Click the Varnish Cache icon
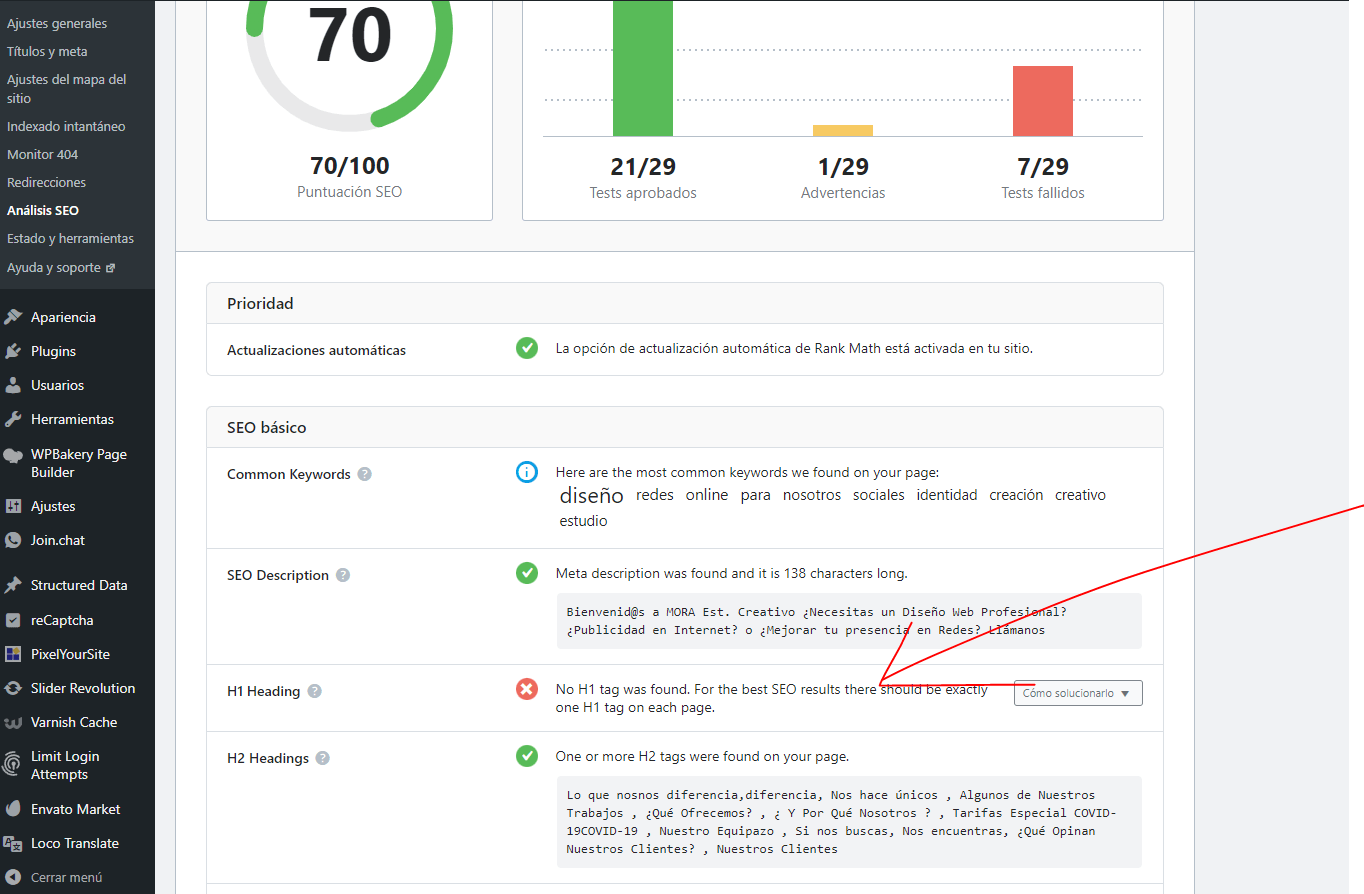The width and height of the screenshot is (1364, 894). pos(13,722)
